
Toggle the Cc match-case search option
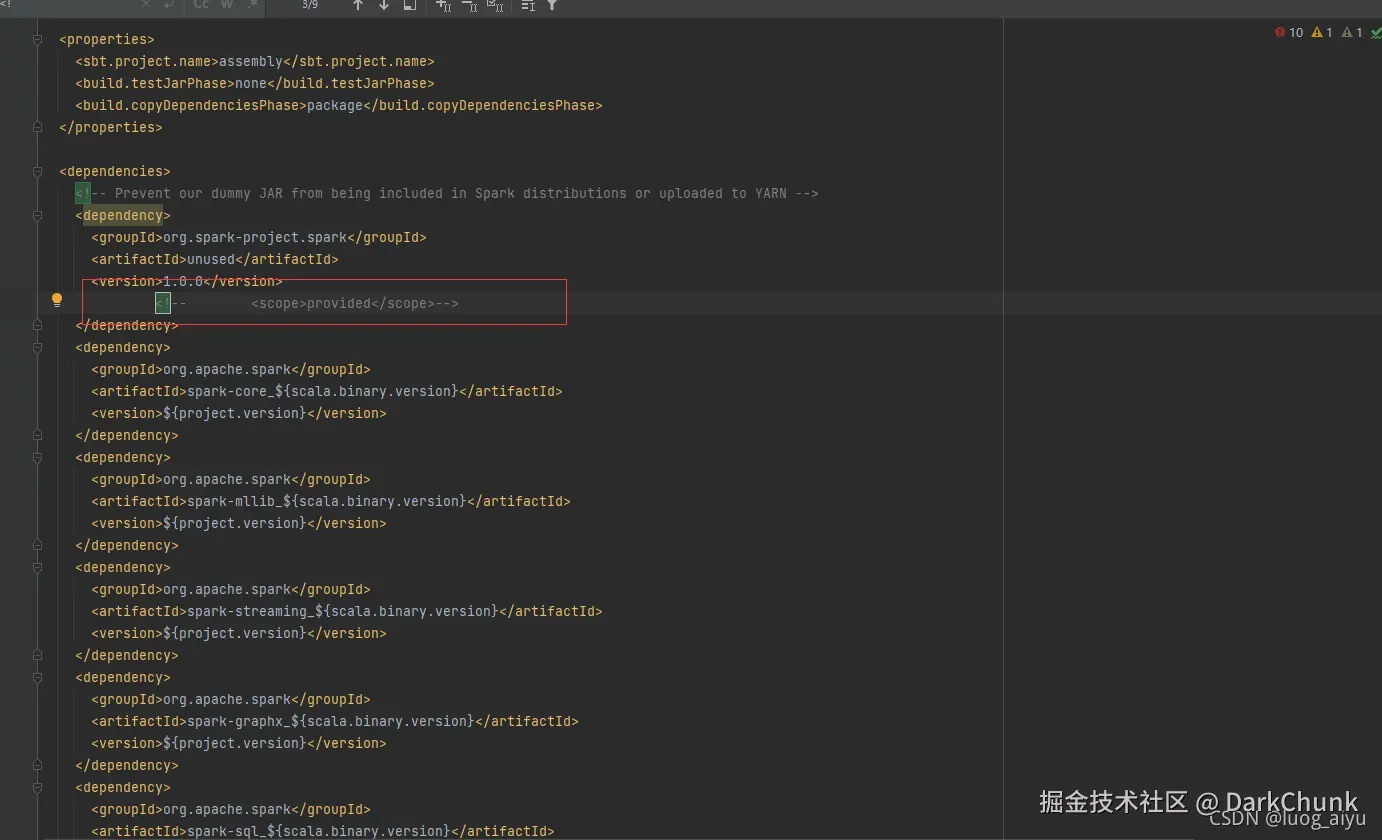201,5
